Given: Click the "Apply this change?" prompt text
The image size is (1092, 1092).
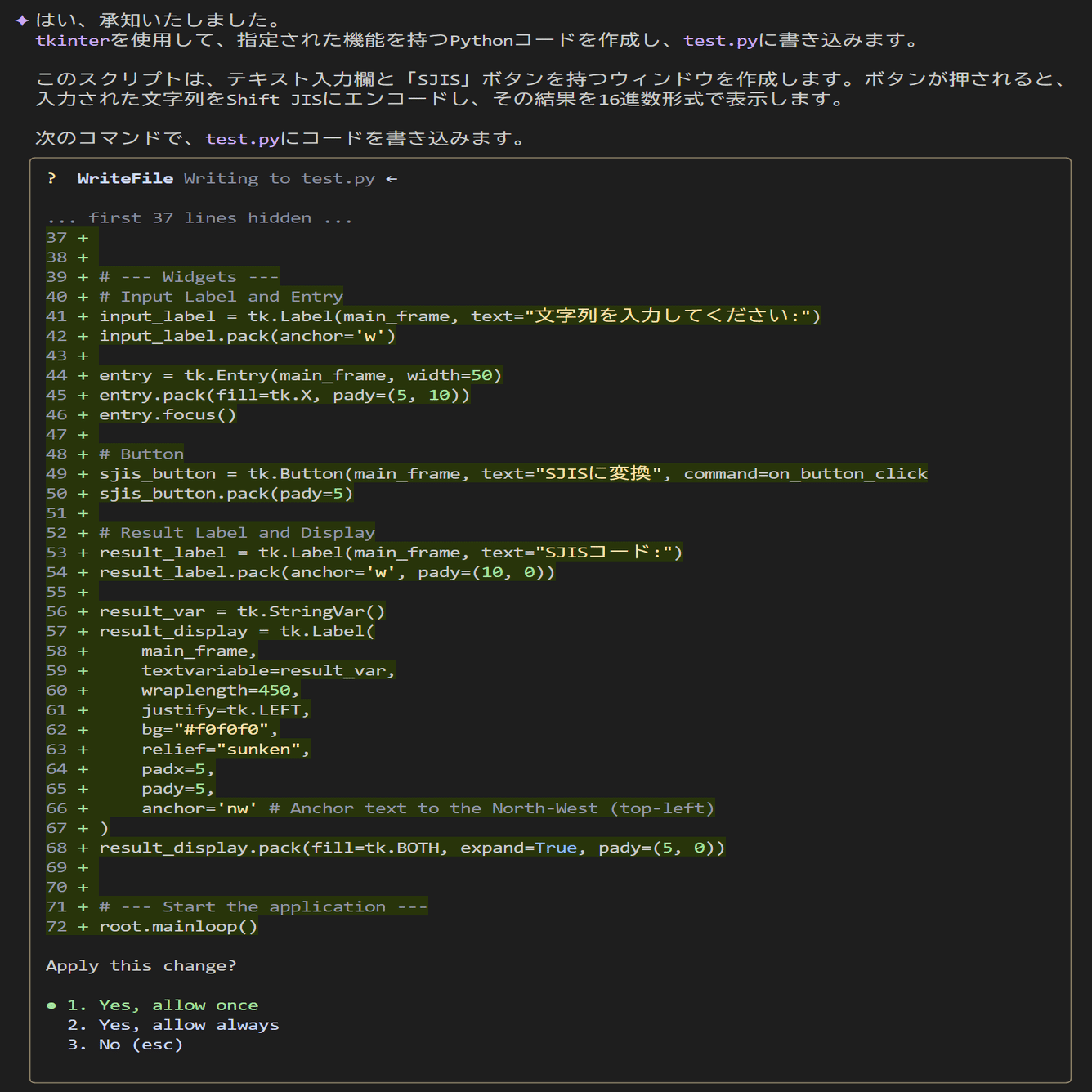Looking at the screenshot, I should point(141,965).
